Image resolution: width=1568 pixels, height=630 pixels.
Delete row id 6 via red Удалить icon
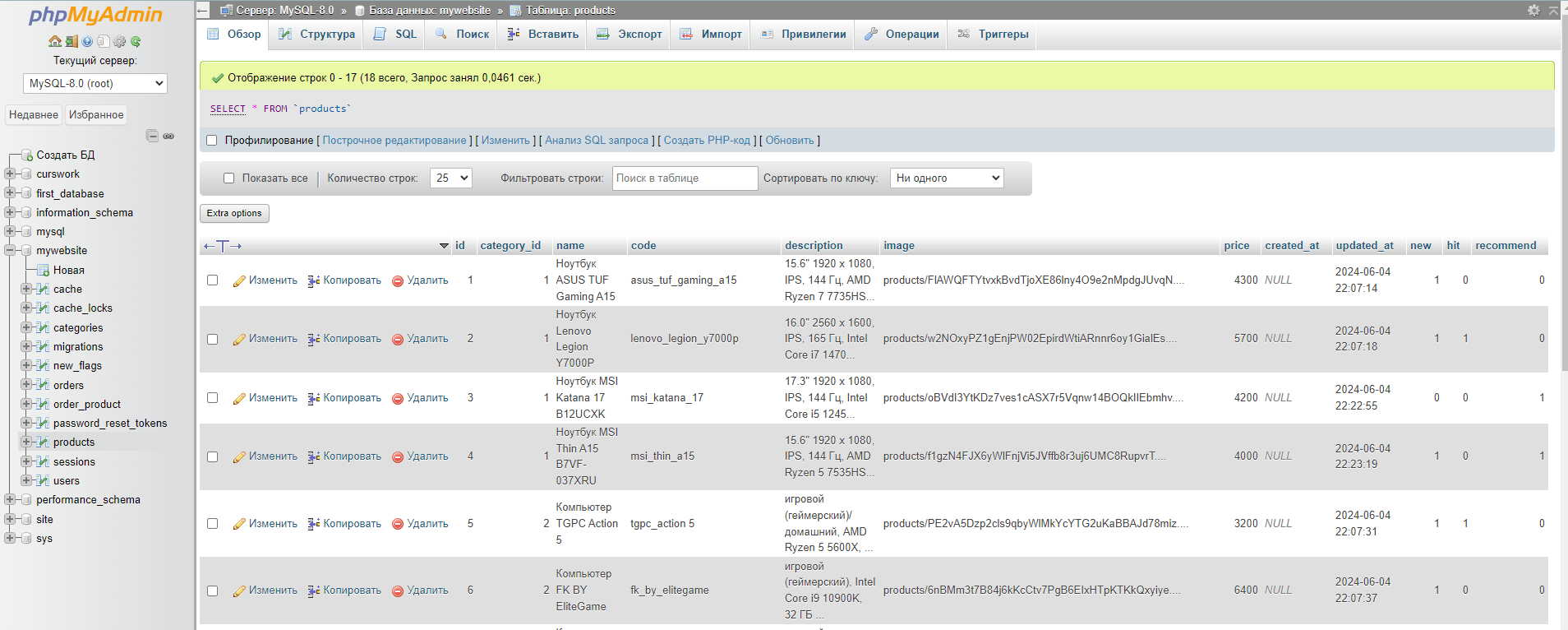(x=420, y=591)
